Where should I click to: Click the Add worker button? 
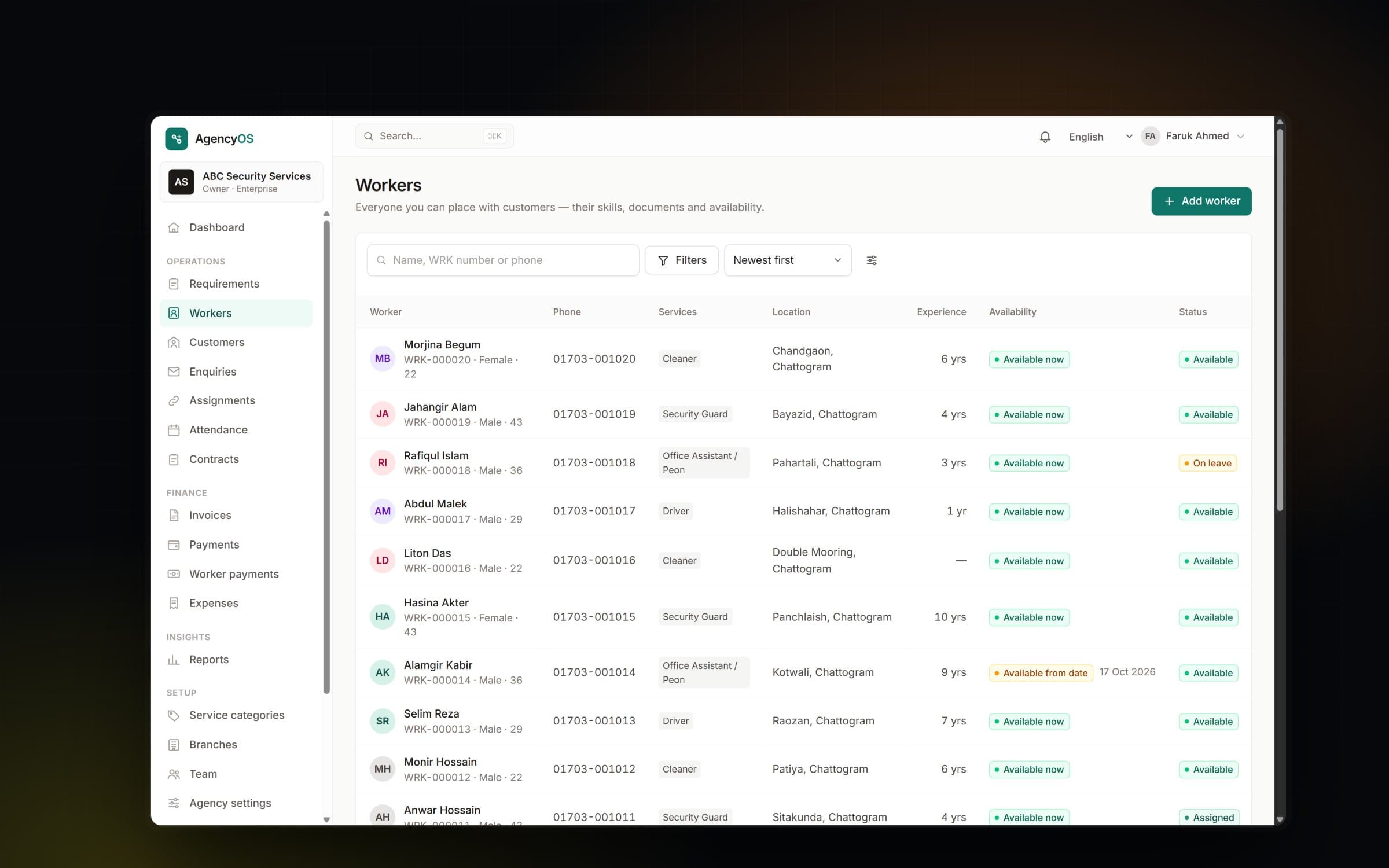tap(1201, 201)
